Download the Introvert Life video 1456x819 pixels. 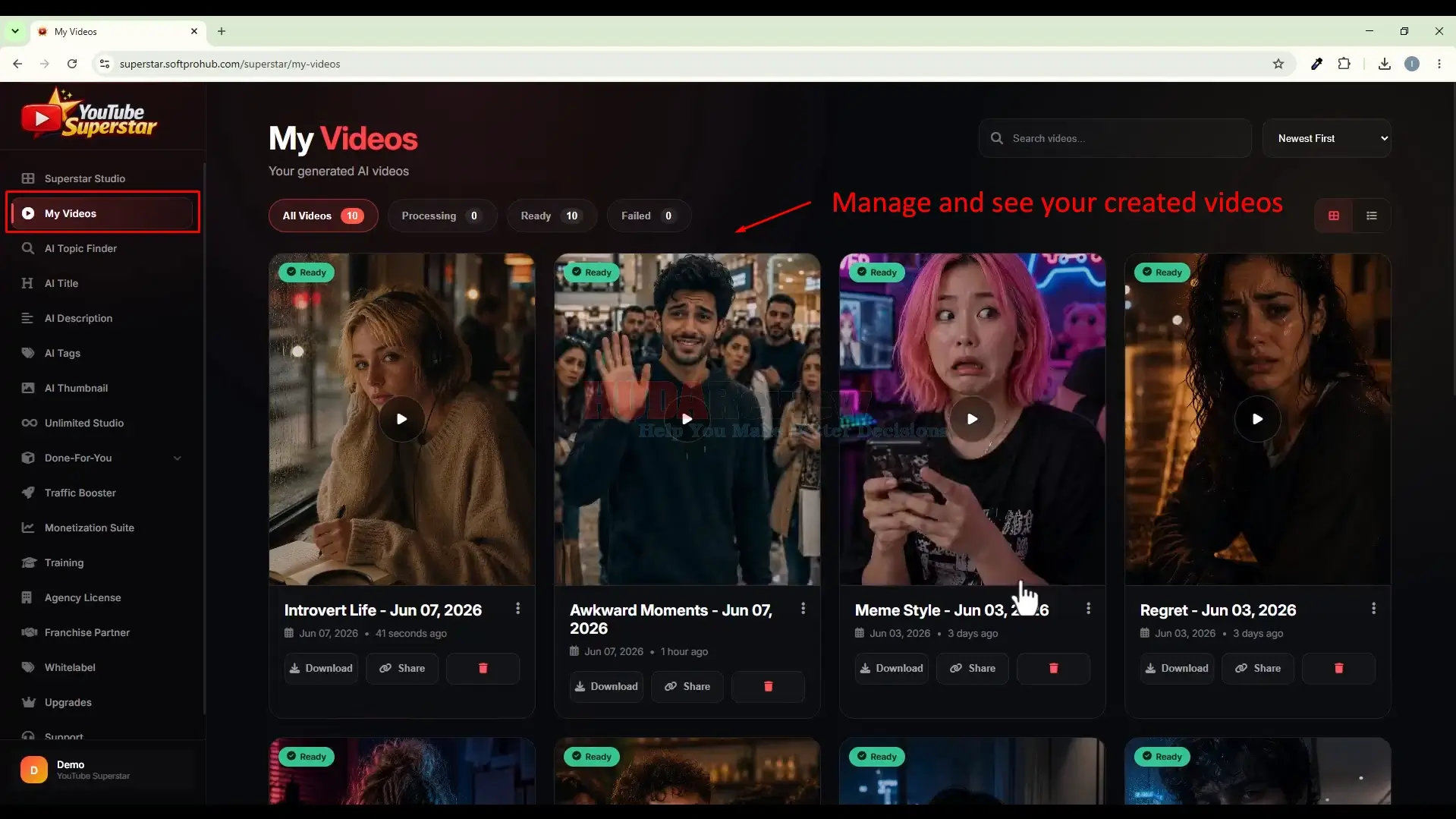(x=321, y=668)
